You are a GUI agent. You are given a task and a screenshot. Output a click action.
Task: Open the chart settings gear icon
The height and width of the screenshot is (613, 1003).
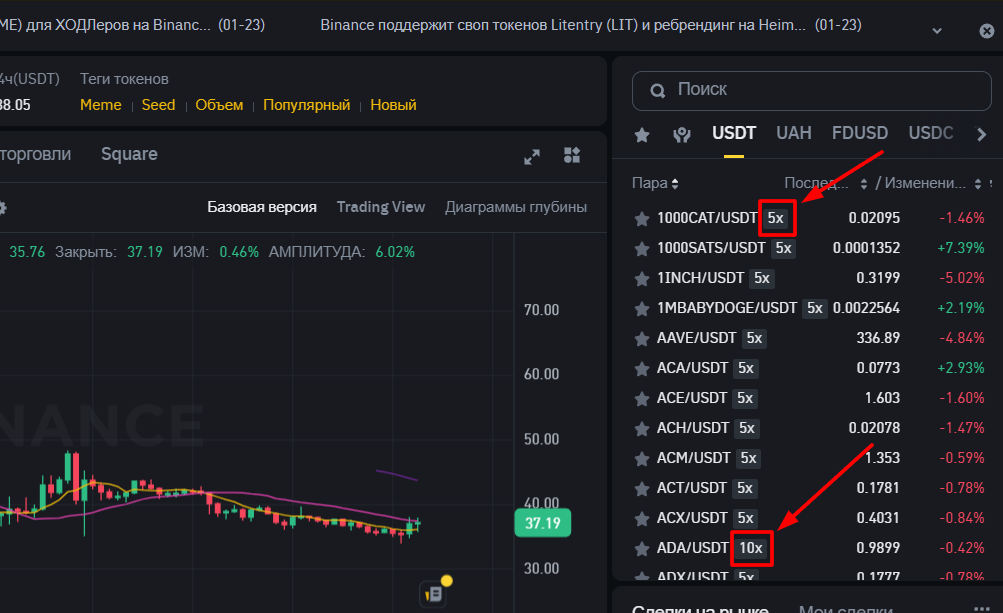click(x=2, y=208)
